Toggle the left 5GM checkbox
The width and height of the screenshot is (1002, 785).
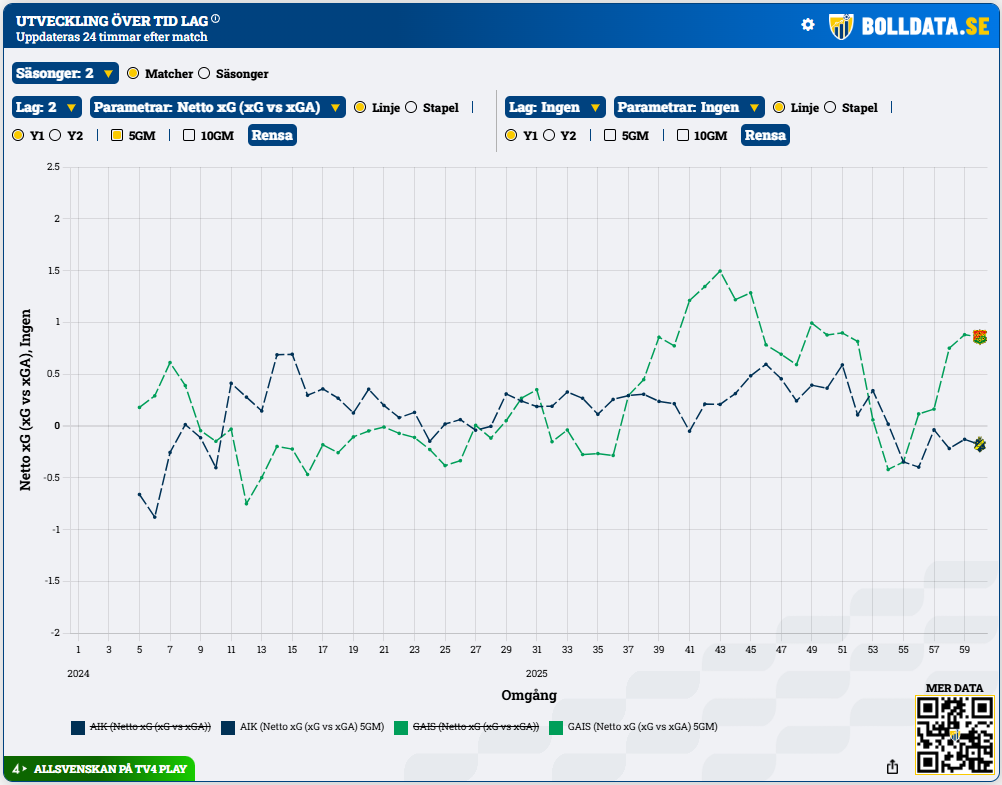click(117, 135)
